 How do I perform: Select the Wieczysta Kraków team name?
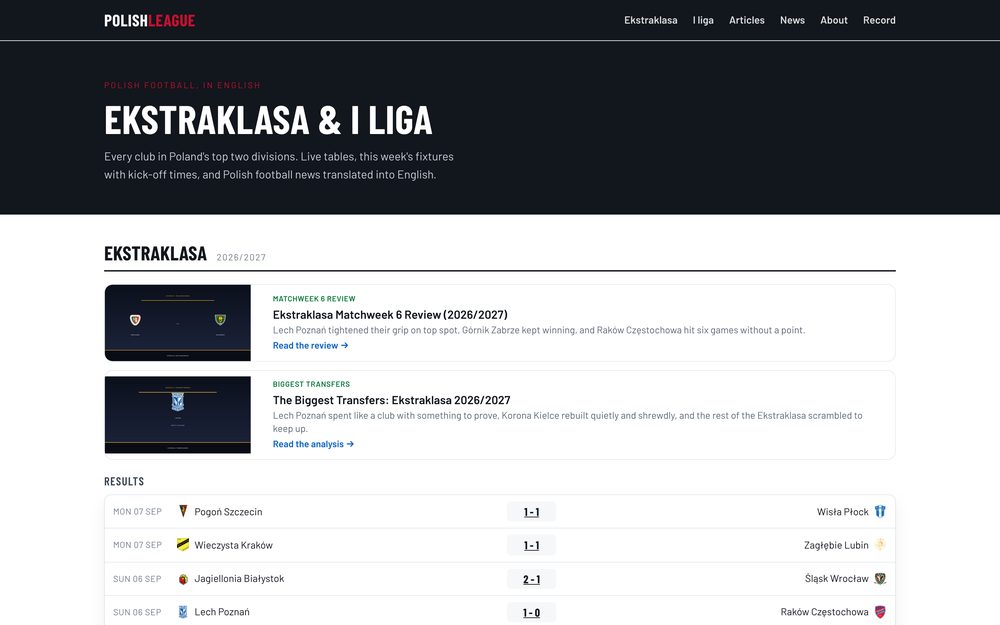(x=233, y=545)
